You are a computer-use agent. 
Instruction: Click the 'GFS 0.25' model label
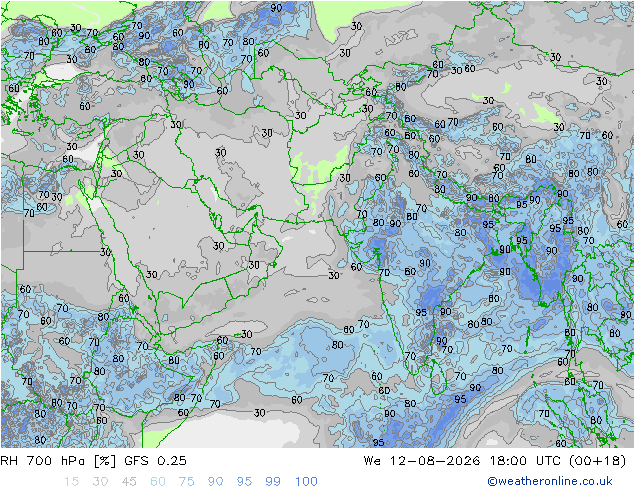(x=156, y=461)
